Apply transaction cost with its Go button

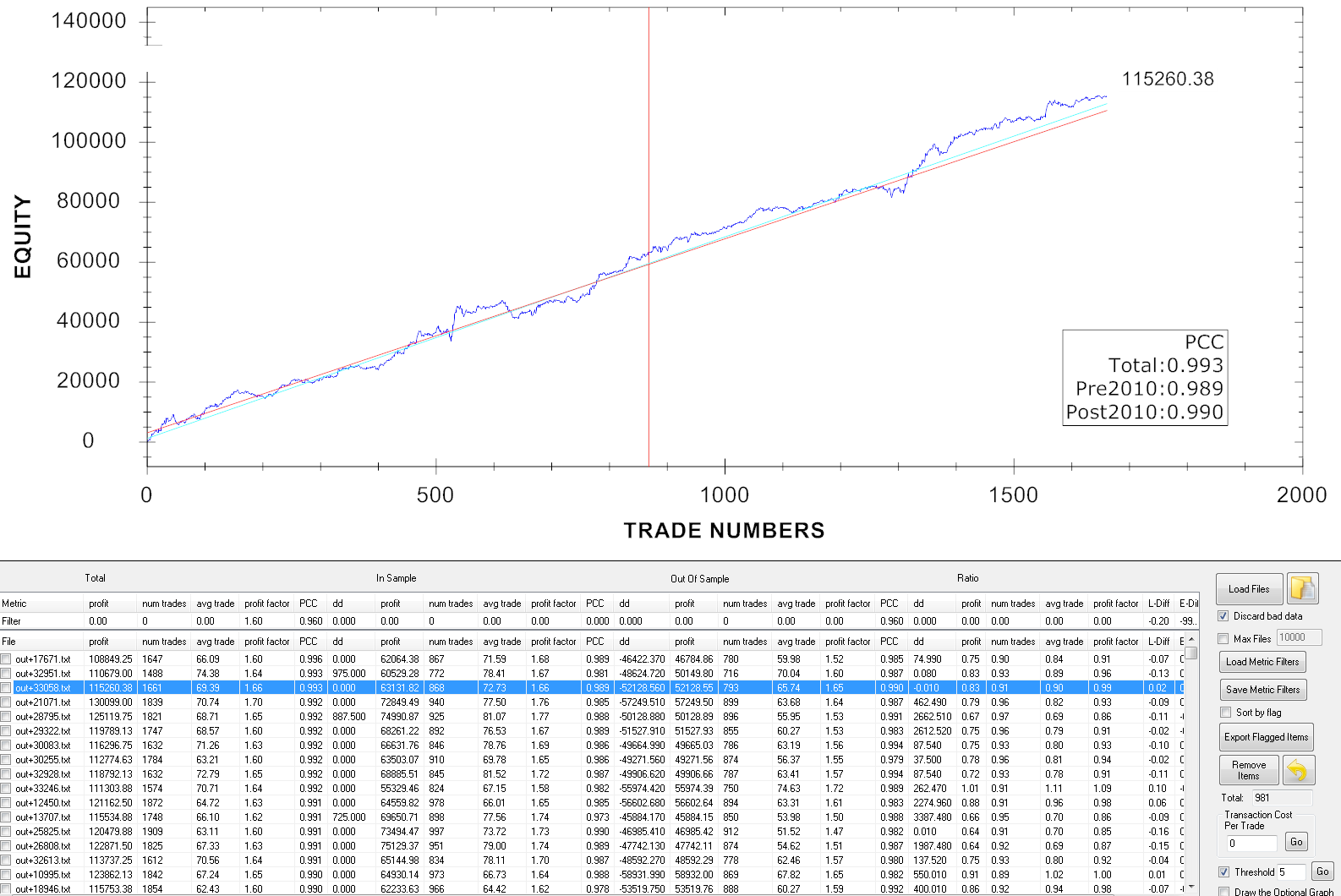click(1296, 842)
